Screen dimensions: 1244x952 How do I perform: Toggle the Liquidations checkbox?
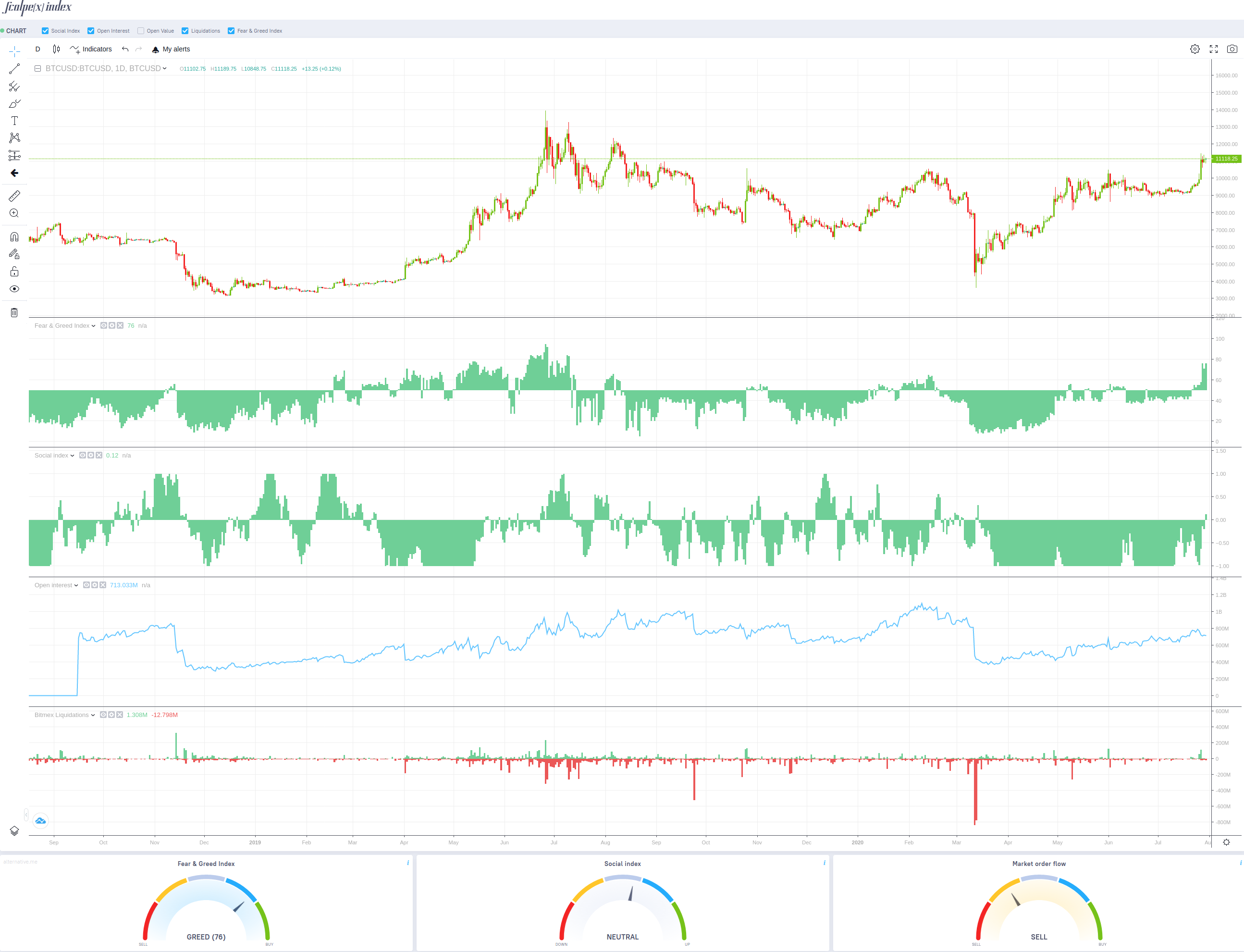[185, 31]
